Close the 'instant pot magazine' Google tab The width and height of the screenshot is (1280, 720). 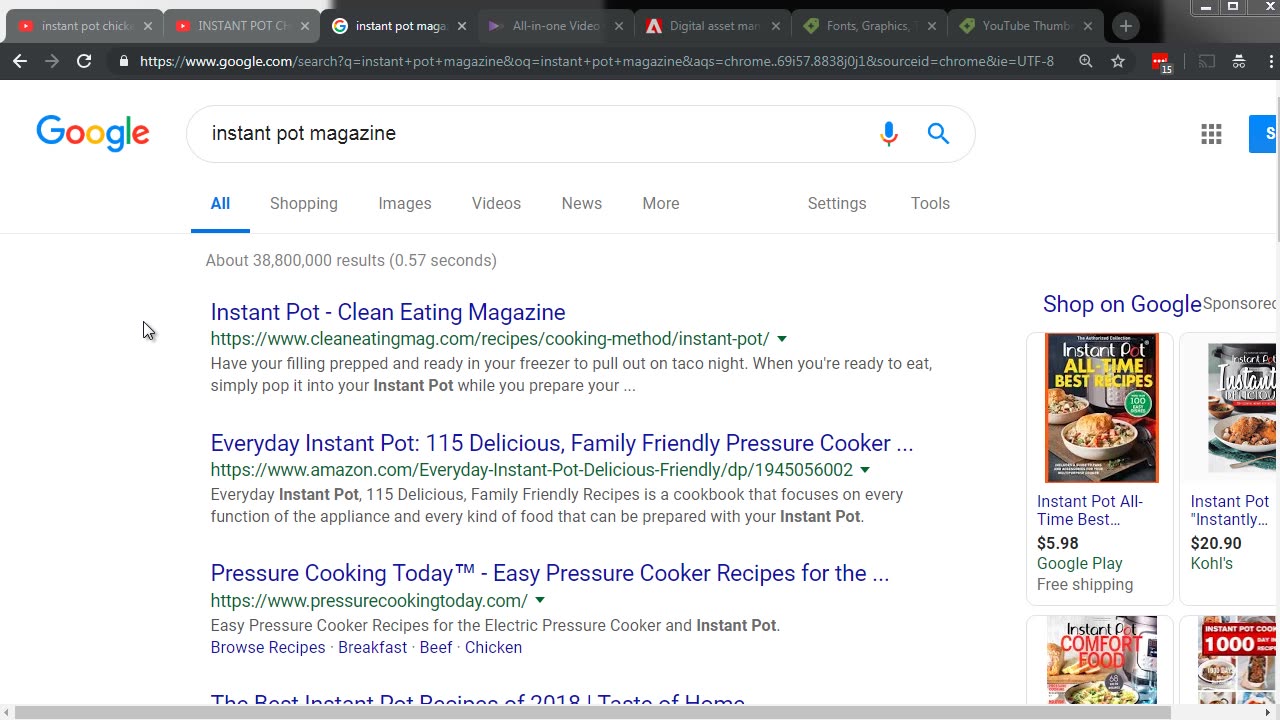(462, 26)
